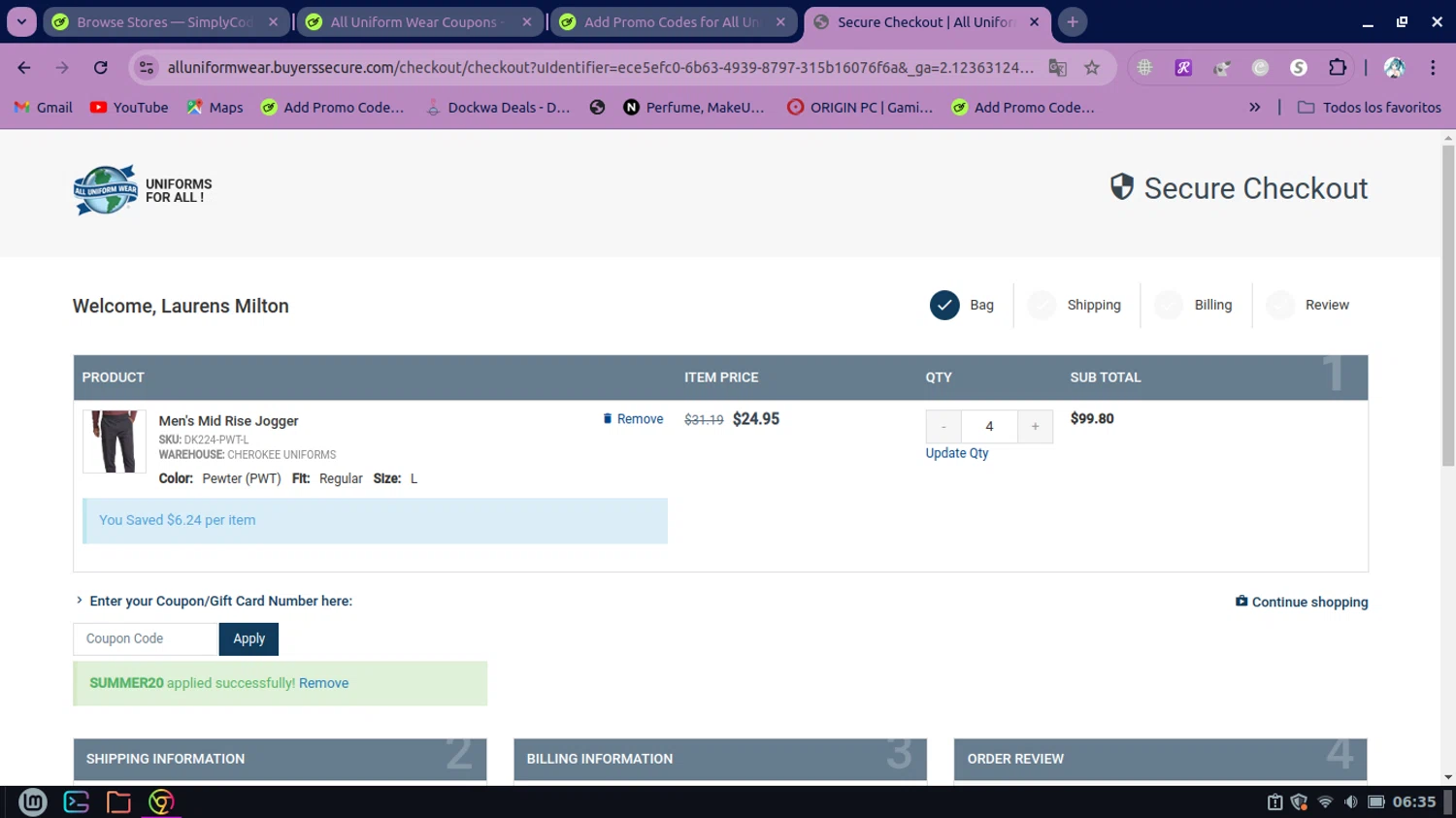Open the security shield tray icon
Screen dimensions: 1456x818
(x=1299, y=802)
